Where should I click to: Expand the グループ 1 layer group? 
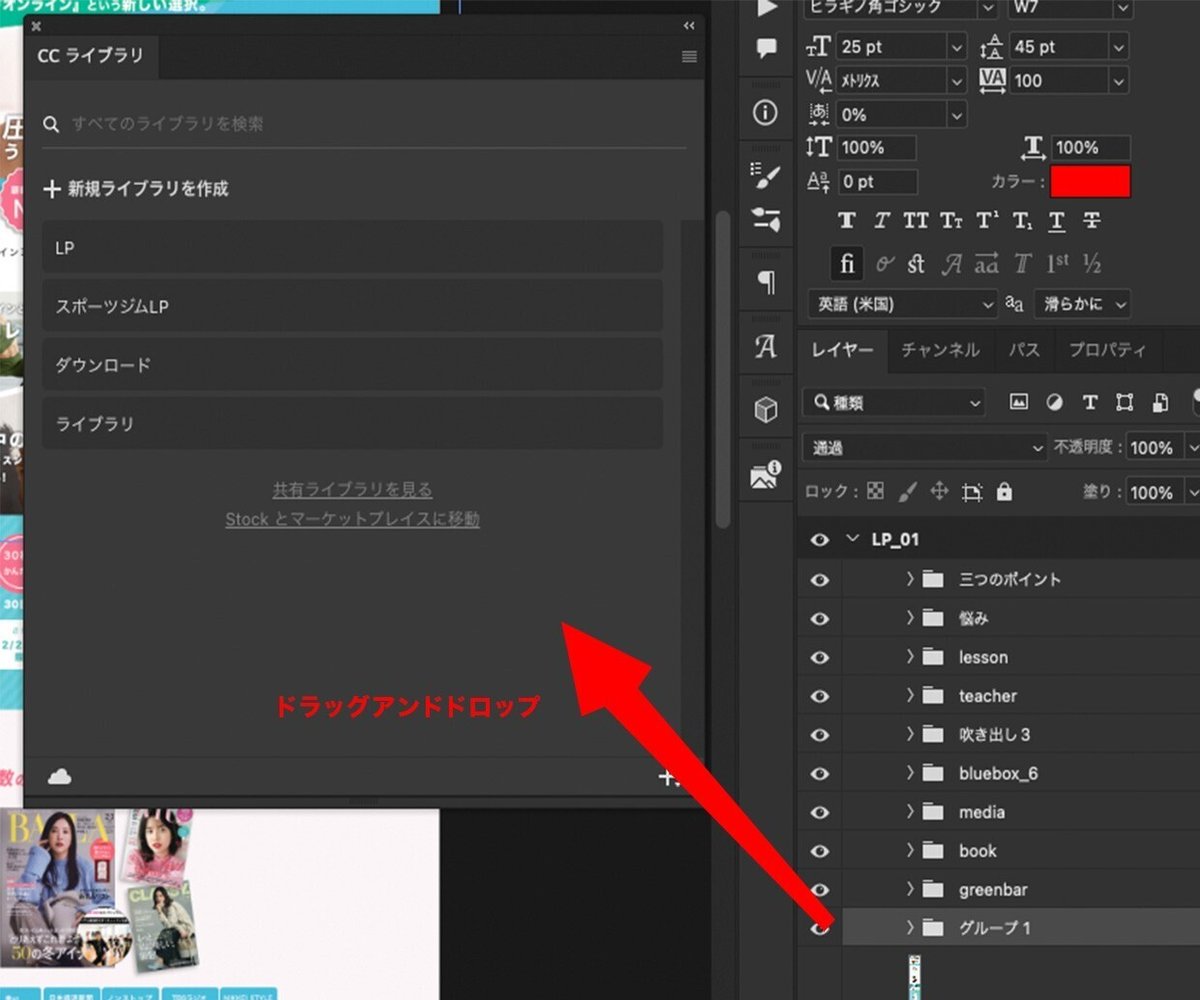910,928
